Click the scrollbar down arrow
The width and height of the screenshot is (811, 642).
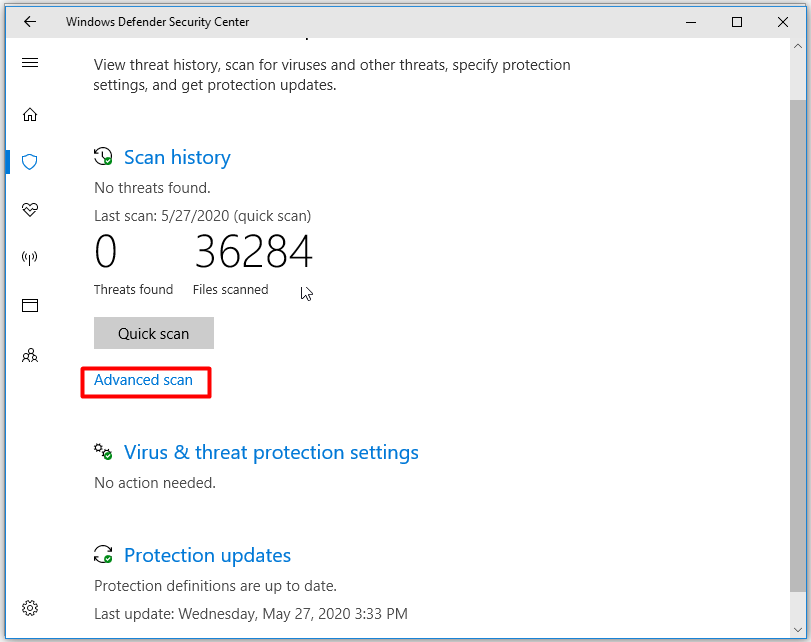point(798,630)
